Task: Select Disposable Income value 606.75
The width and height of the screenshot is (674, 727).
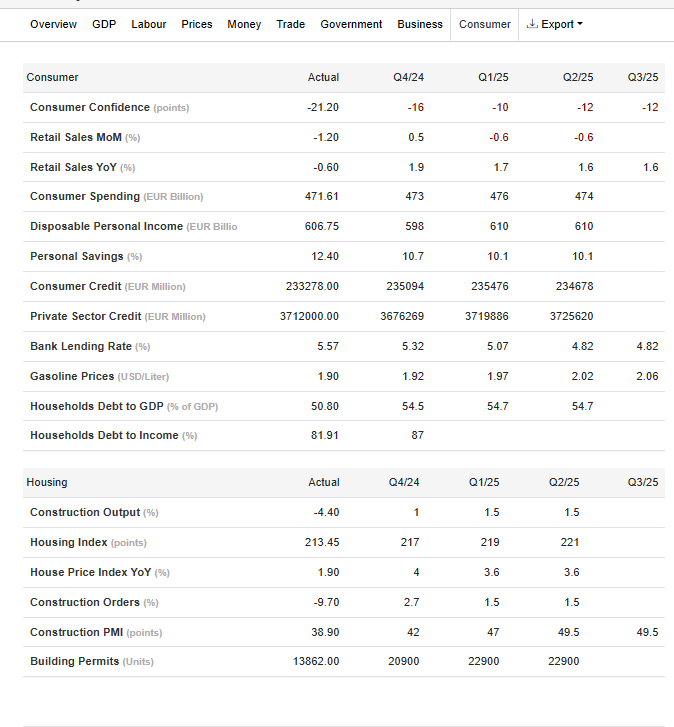Action: [x=322, y=226]
